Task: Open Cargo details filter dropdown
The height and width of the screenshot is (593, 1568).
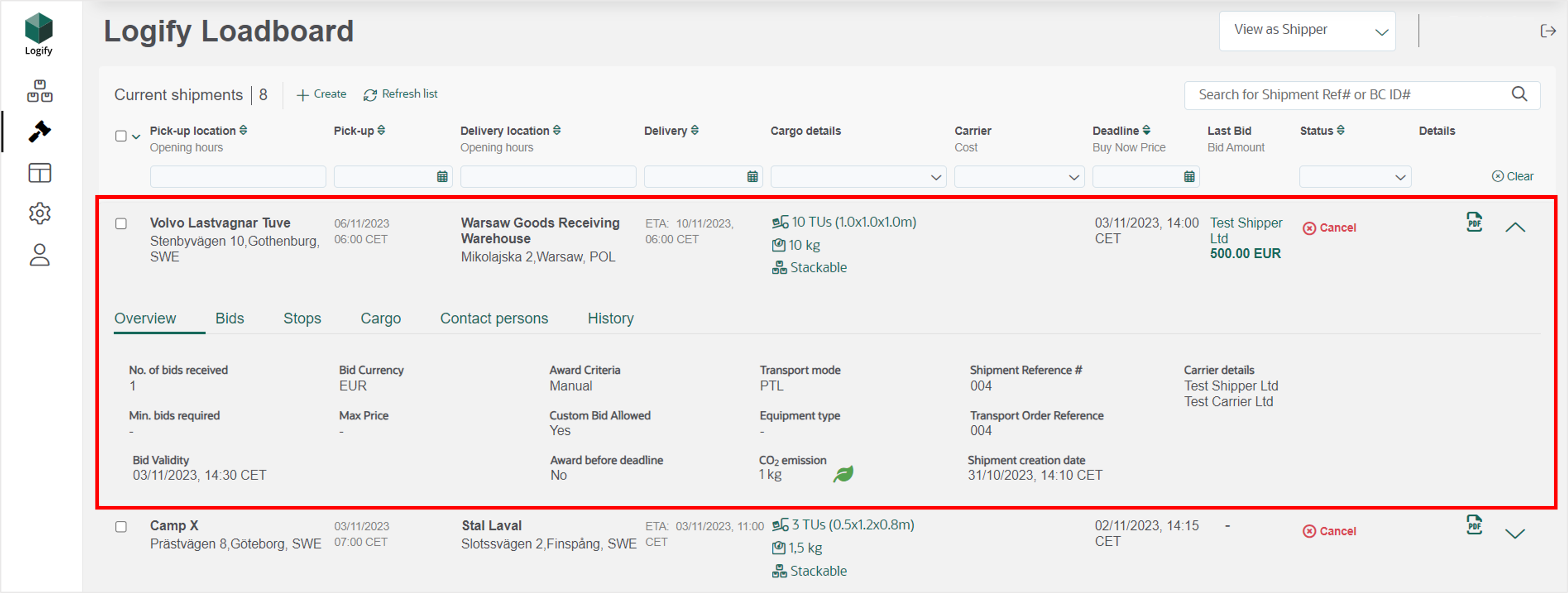Action: click(858, 177)
